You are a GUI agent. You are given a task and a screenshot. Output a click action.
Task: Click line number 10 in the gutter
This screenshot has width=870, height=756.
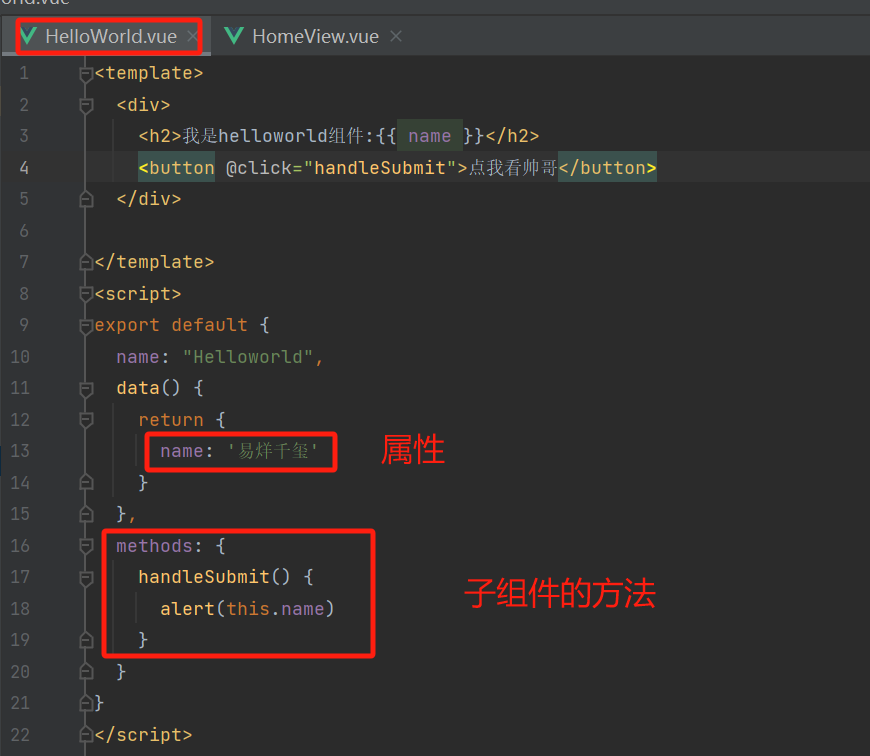pos(20,357)
